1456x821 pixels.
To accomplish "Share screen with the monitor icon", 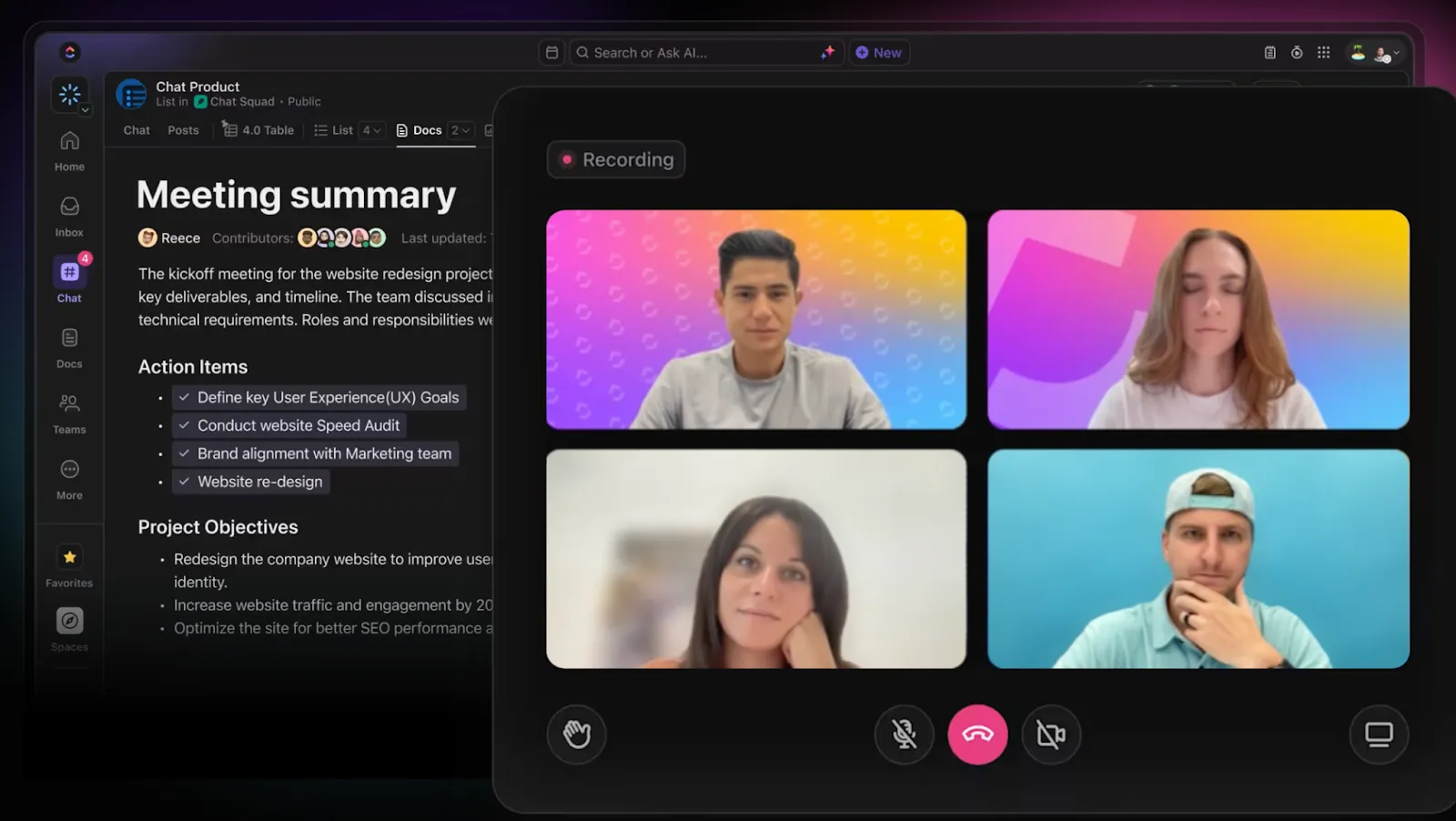I will [1379, 735].
